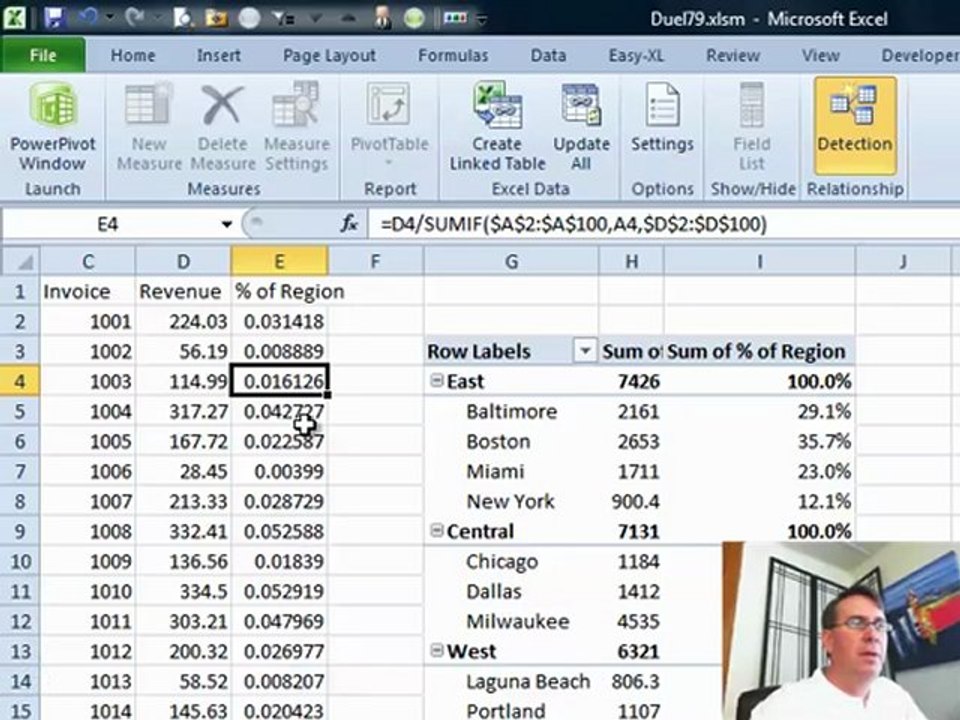Viewport: 960px width, 720px height.
Task: Click the Milwaukee row label
Action: pyautogui.click(x=517, y=621)
